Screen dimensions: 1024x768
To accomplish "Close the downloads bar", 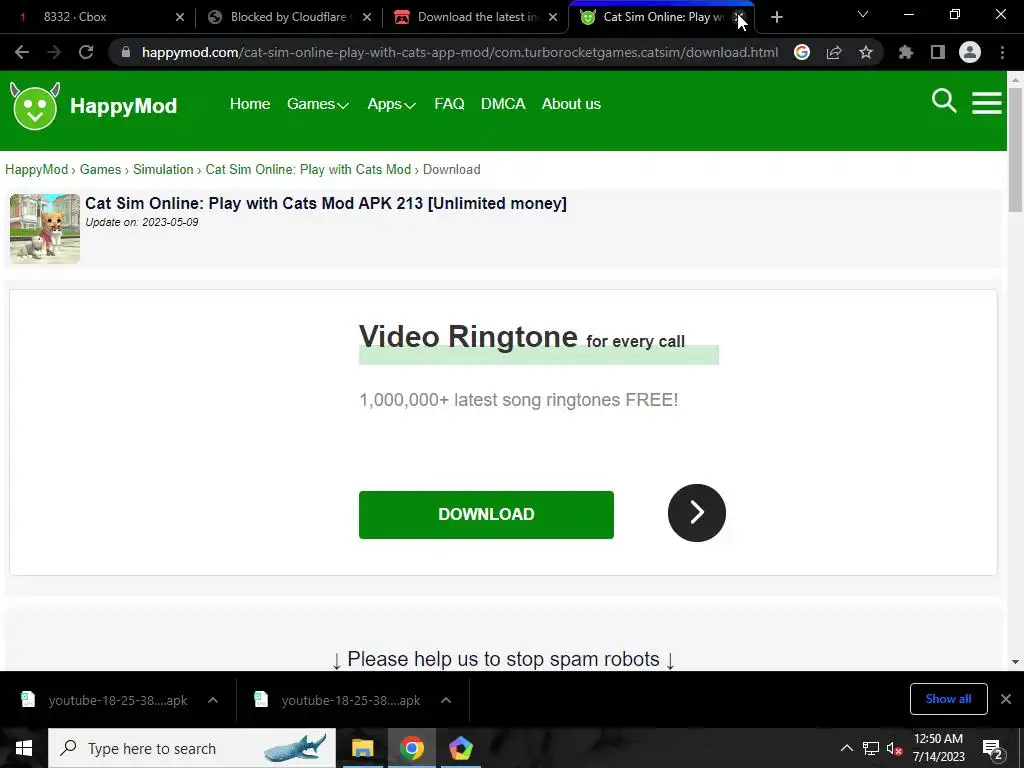I will 1006,699.
